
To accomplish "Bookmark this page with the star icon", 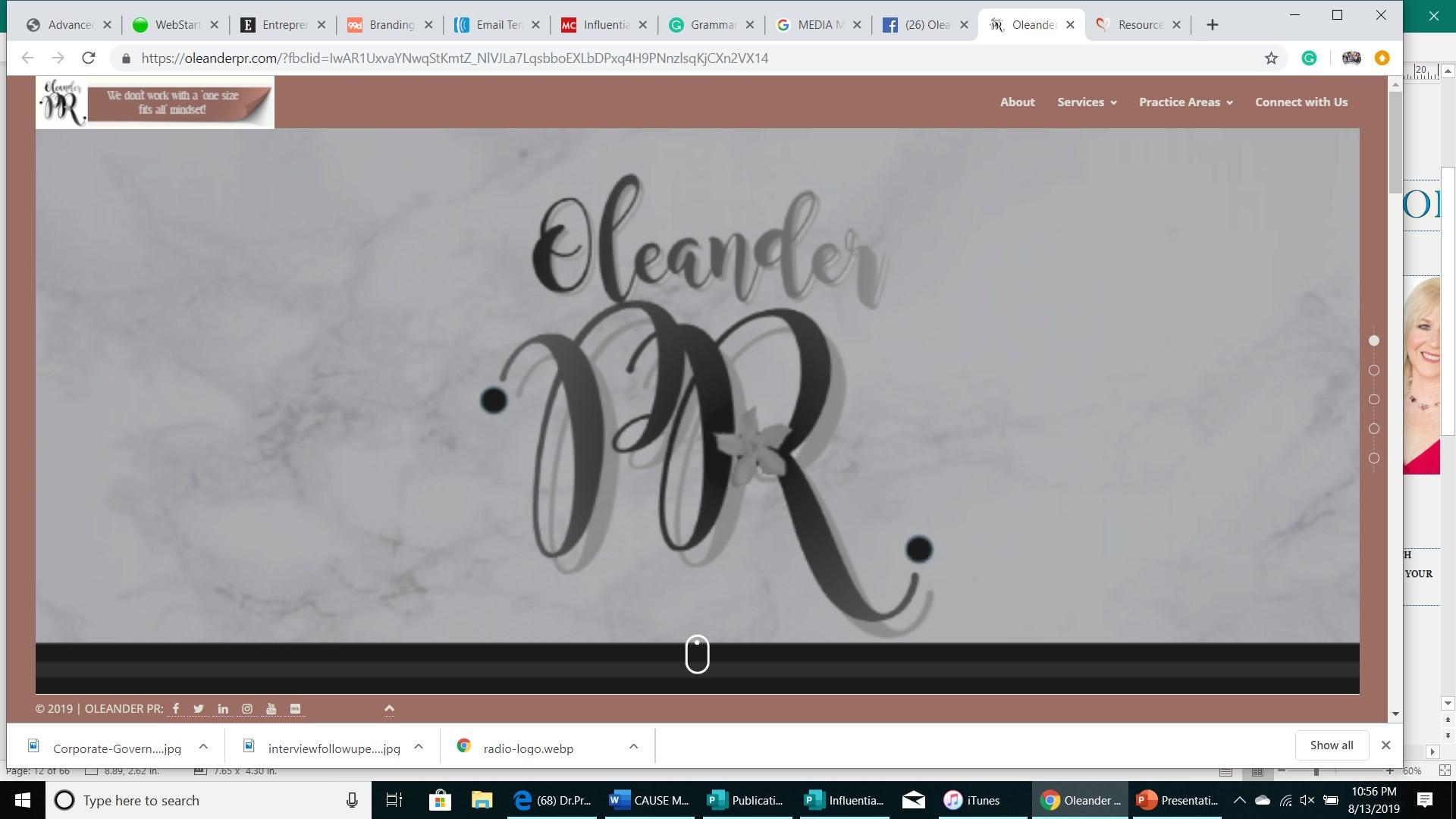I will tap(1271, 58).
